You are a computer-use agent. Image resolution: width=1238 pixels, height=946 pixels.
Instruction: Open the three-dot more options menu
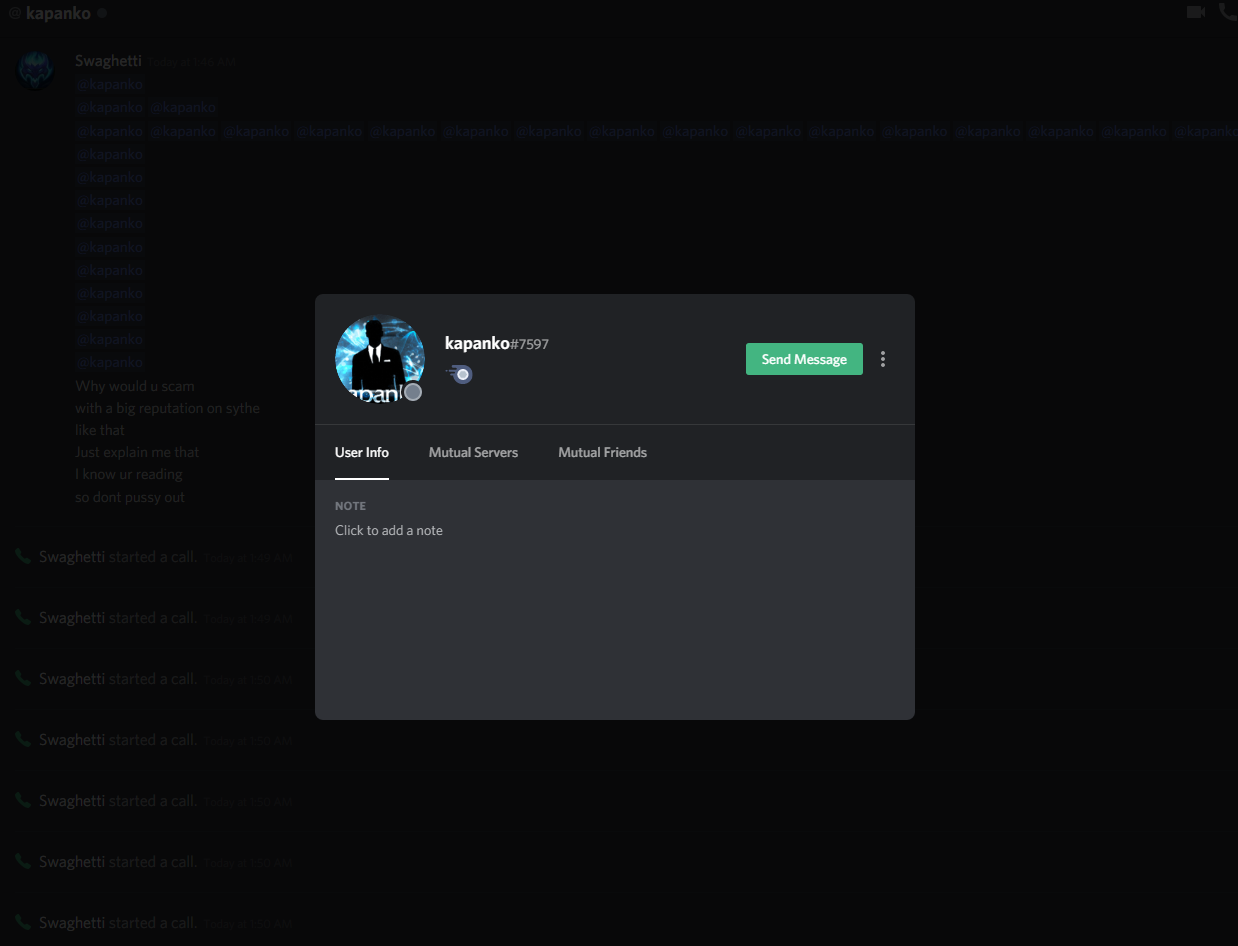(882, 359)
